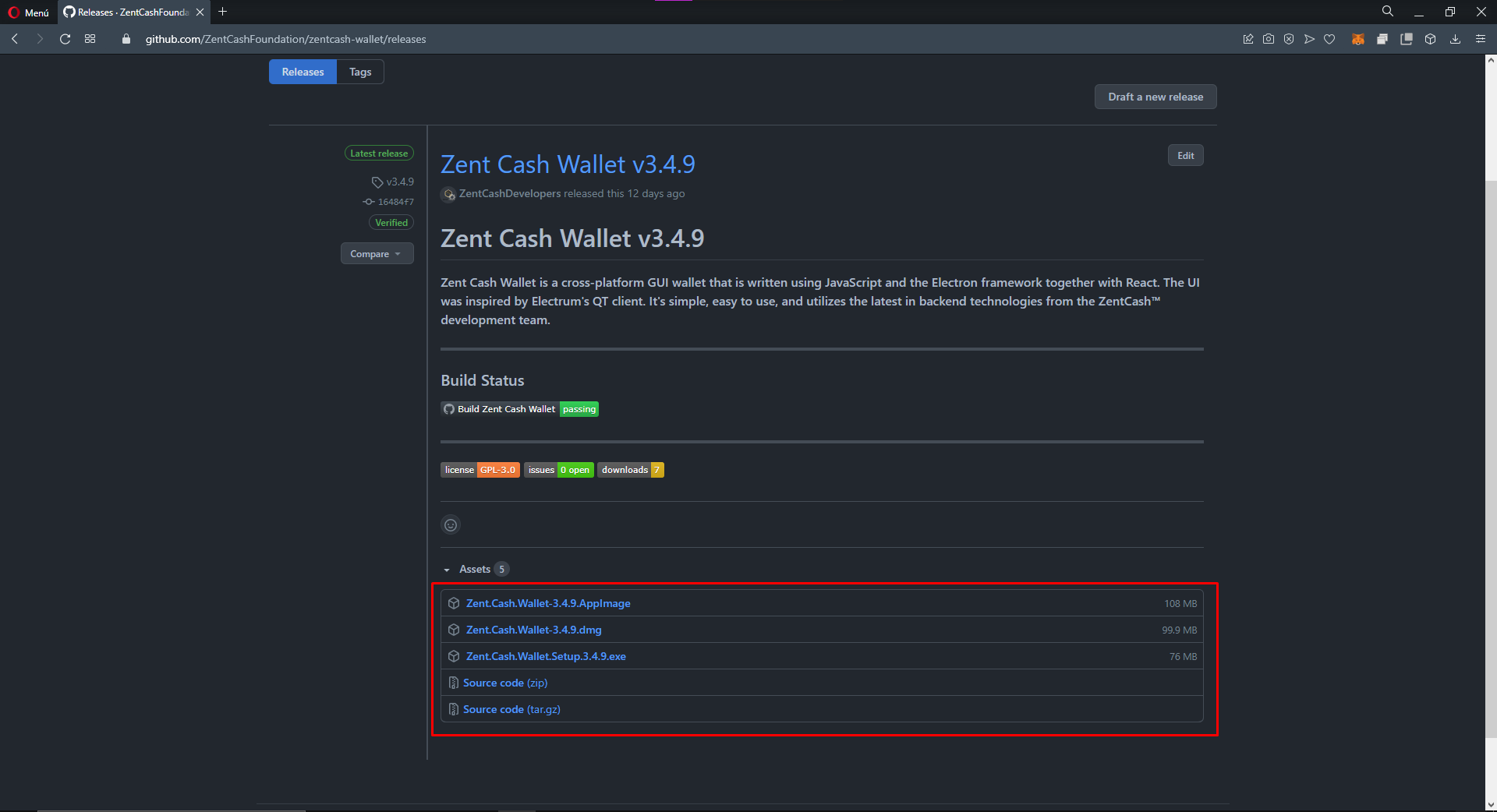The width and height of the screenshot is (1497, 812).
Task: Reload the current page
Action: [65, 39]
